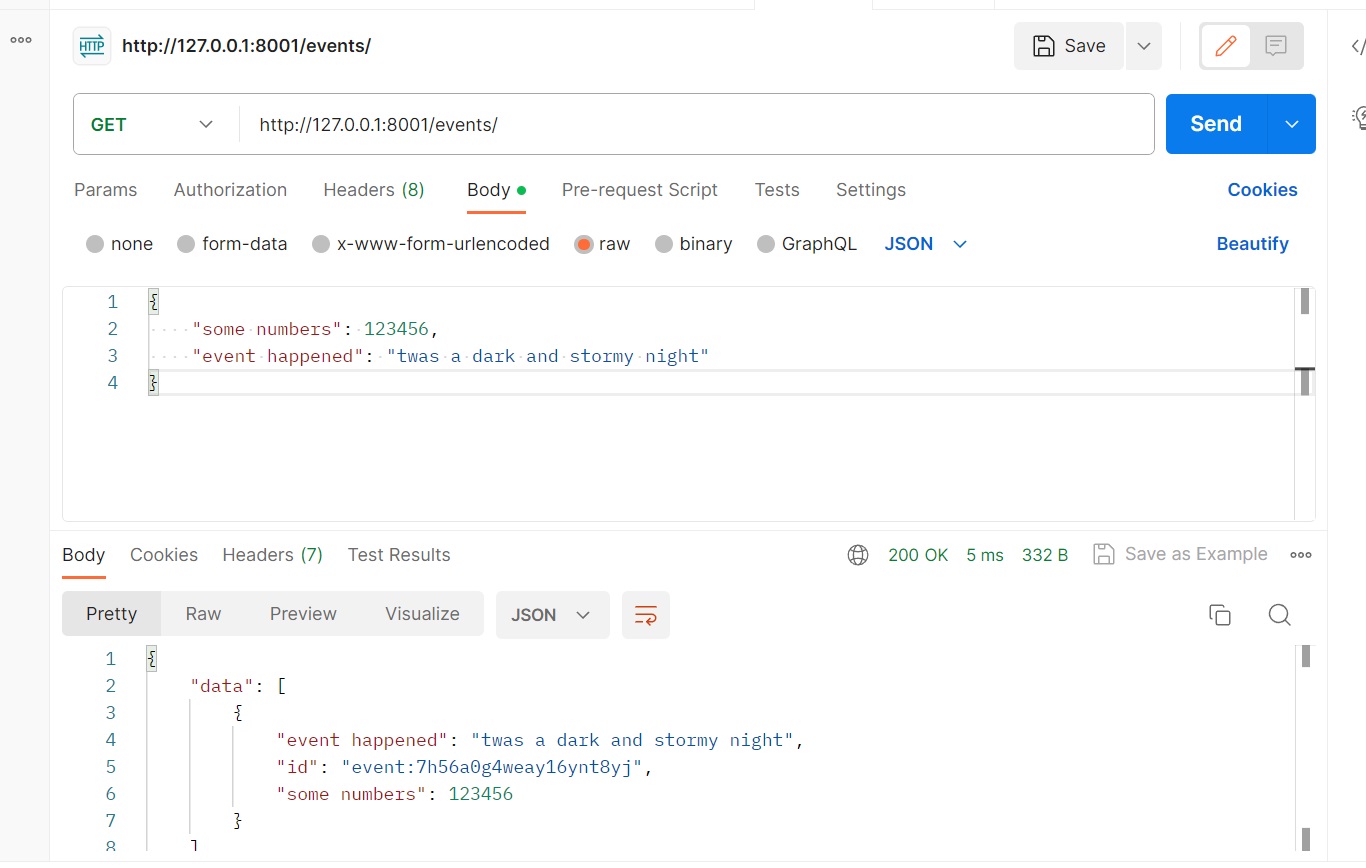Switch response view to Visualize
Image resolution: width=1366 pixels, height=868 pixels.
pos(422,614)
